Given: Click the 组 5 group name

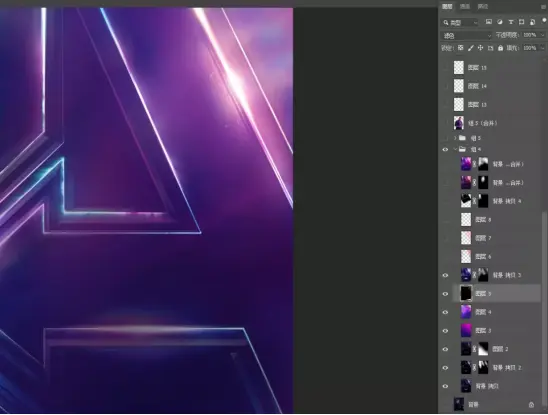Looking at the screenshot, I should (475, 138).
